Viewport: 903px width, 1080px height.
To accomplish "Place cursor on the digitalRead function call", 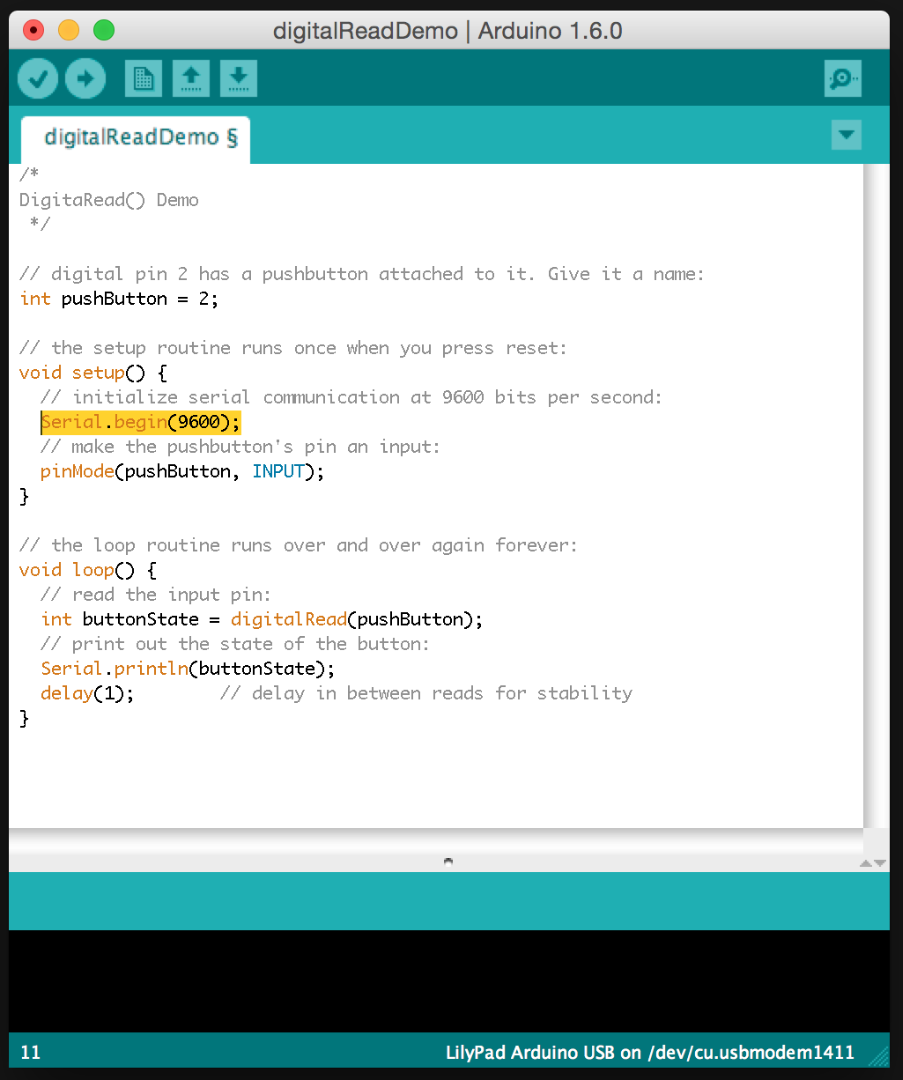I will 288,619.
